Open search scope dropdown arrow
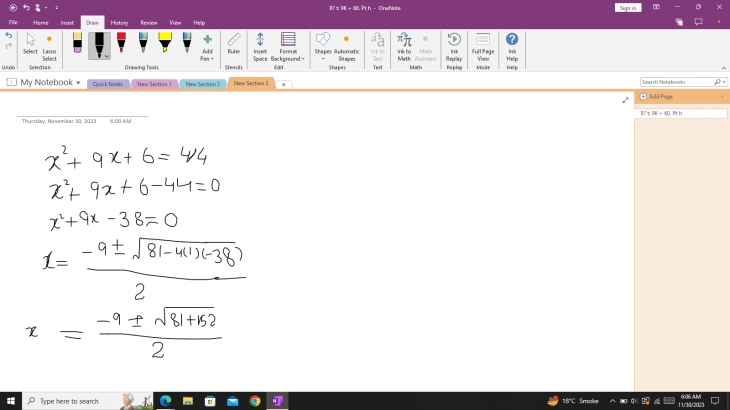This screenshot has height=410, width=730. pyautogui.click(x=724, y=82)
